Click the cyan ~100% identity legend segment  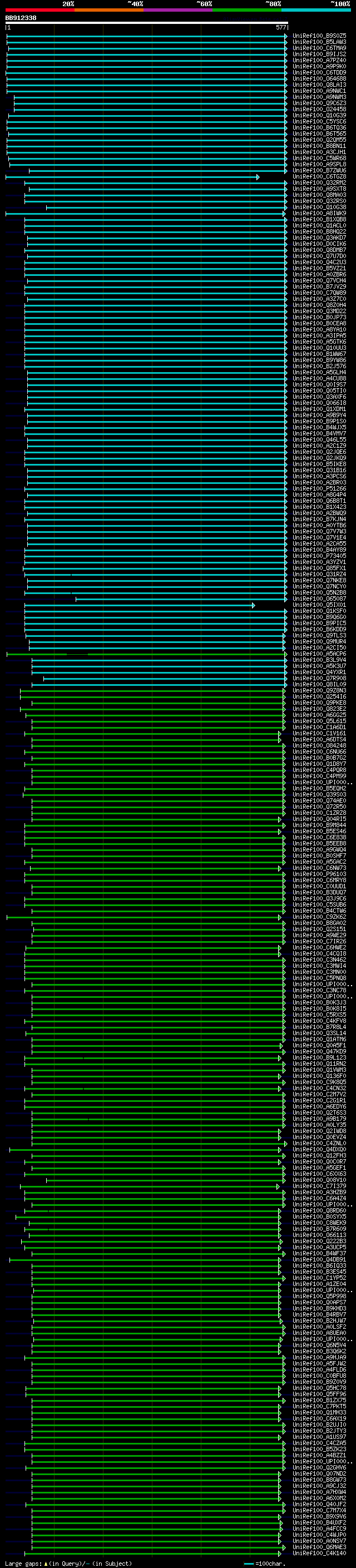click(316, 10)
